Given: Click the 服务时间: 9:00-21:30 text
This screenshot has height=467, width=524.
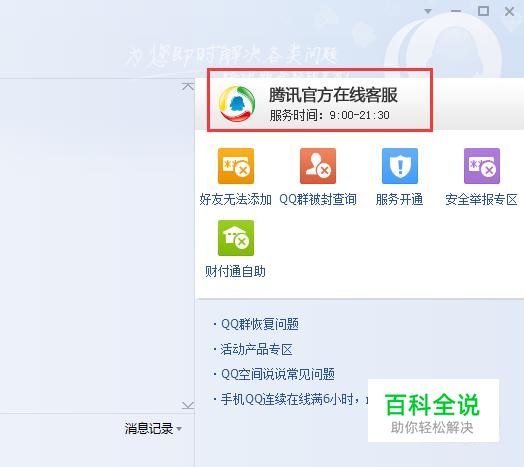Looking at the screenshot, I should pos(330,115).
